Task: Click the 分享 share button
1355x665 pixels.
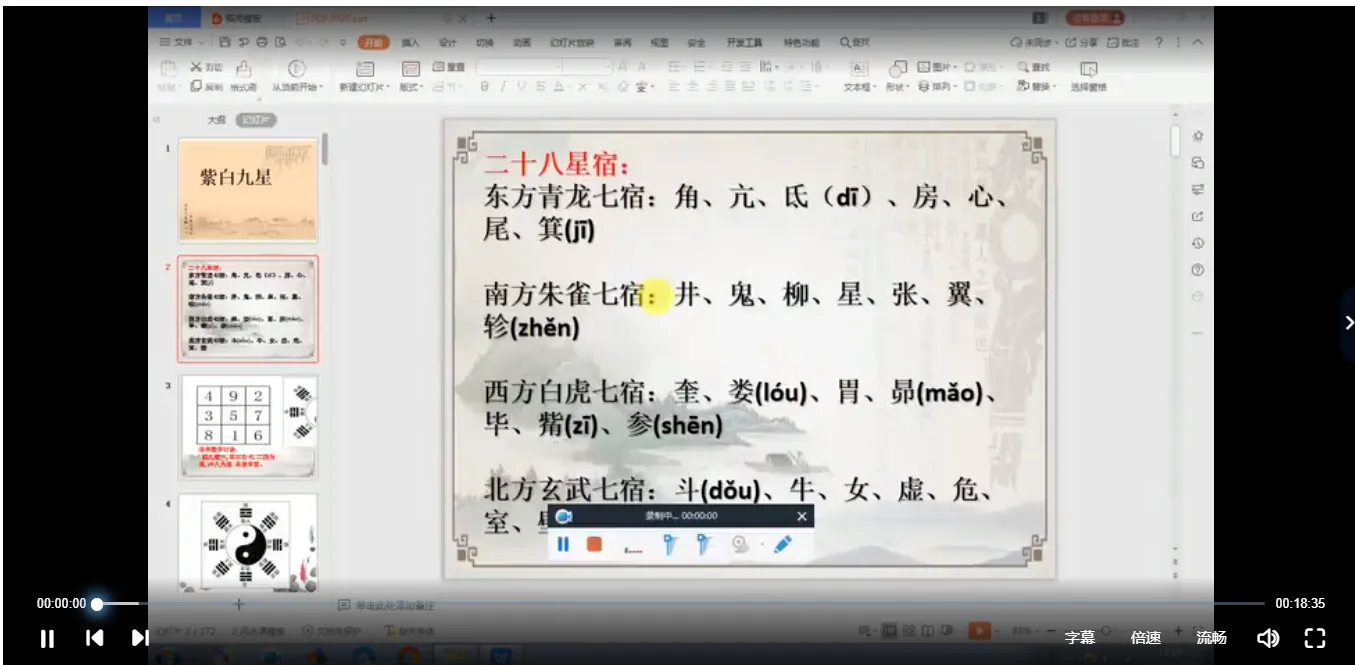Action: pos(1082,43)
